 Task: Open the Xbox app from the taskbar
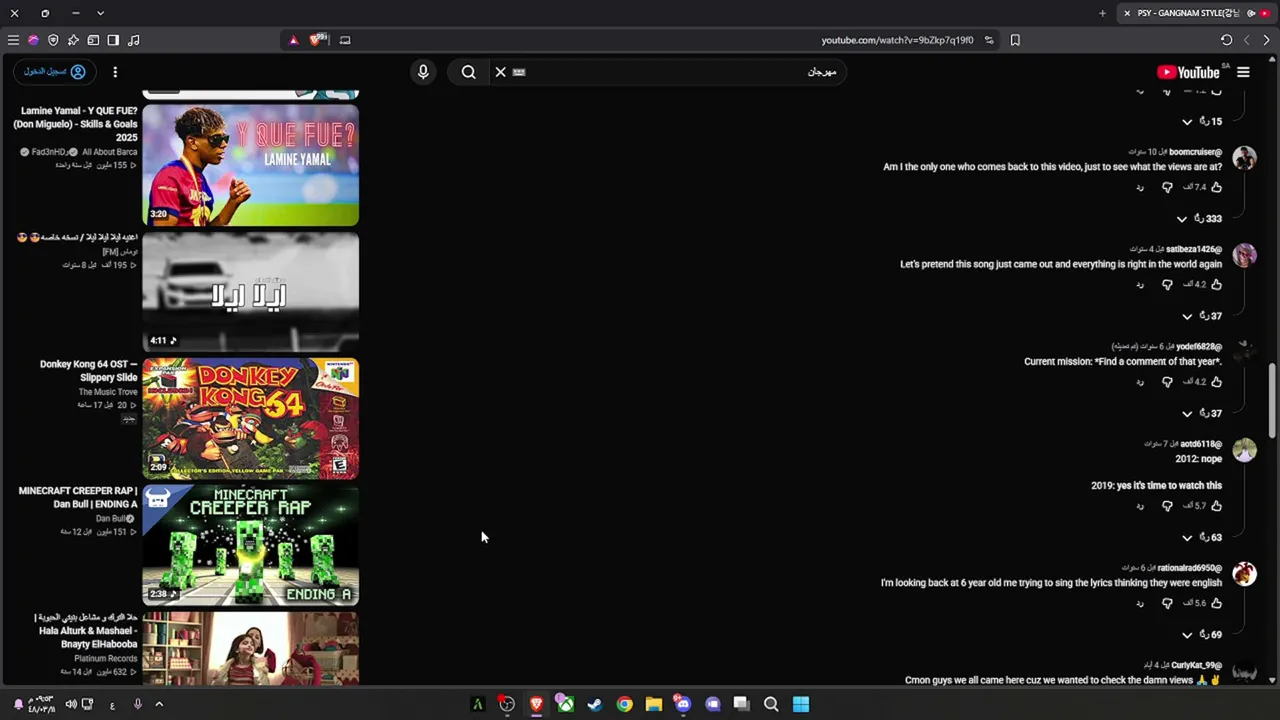pos(565,704)
